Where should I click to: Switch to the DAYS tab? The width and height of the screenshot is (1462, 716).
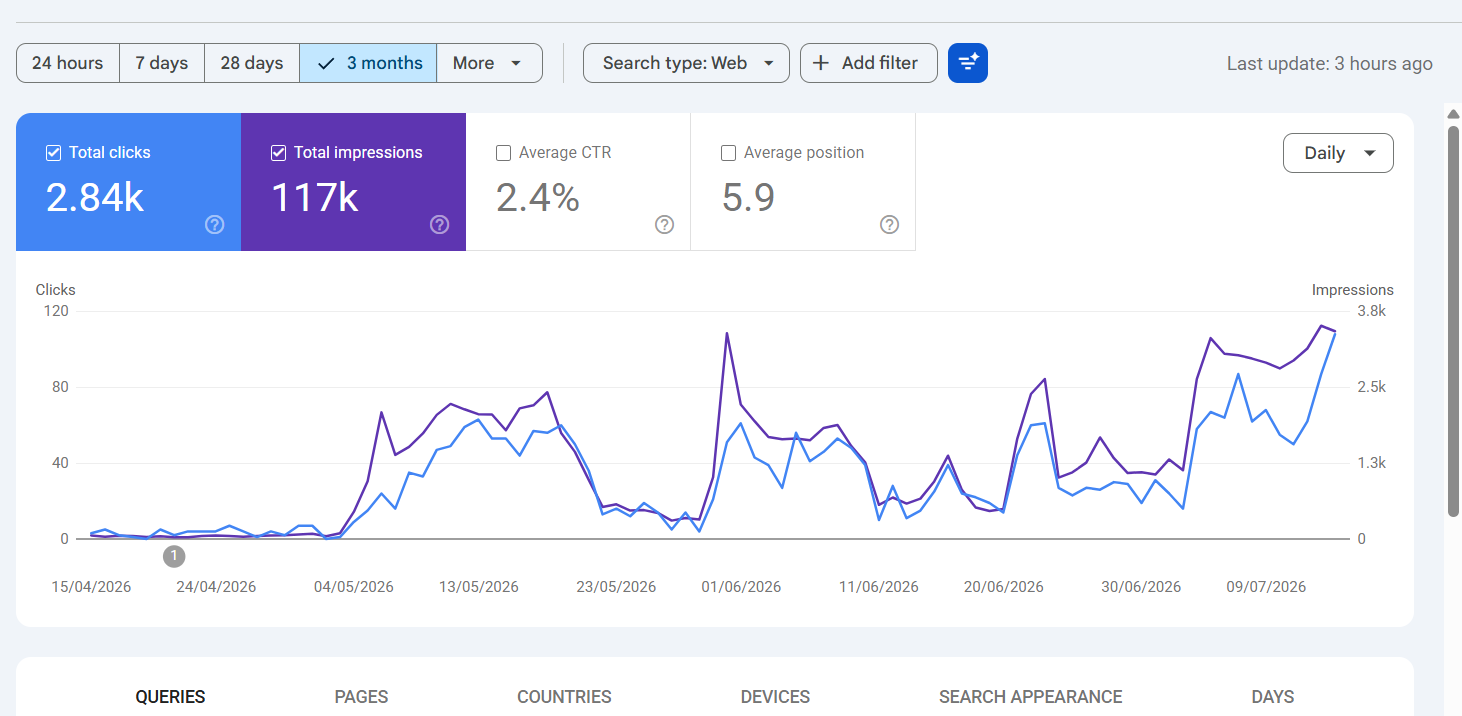pos(1273,697)
